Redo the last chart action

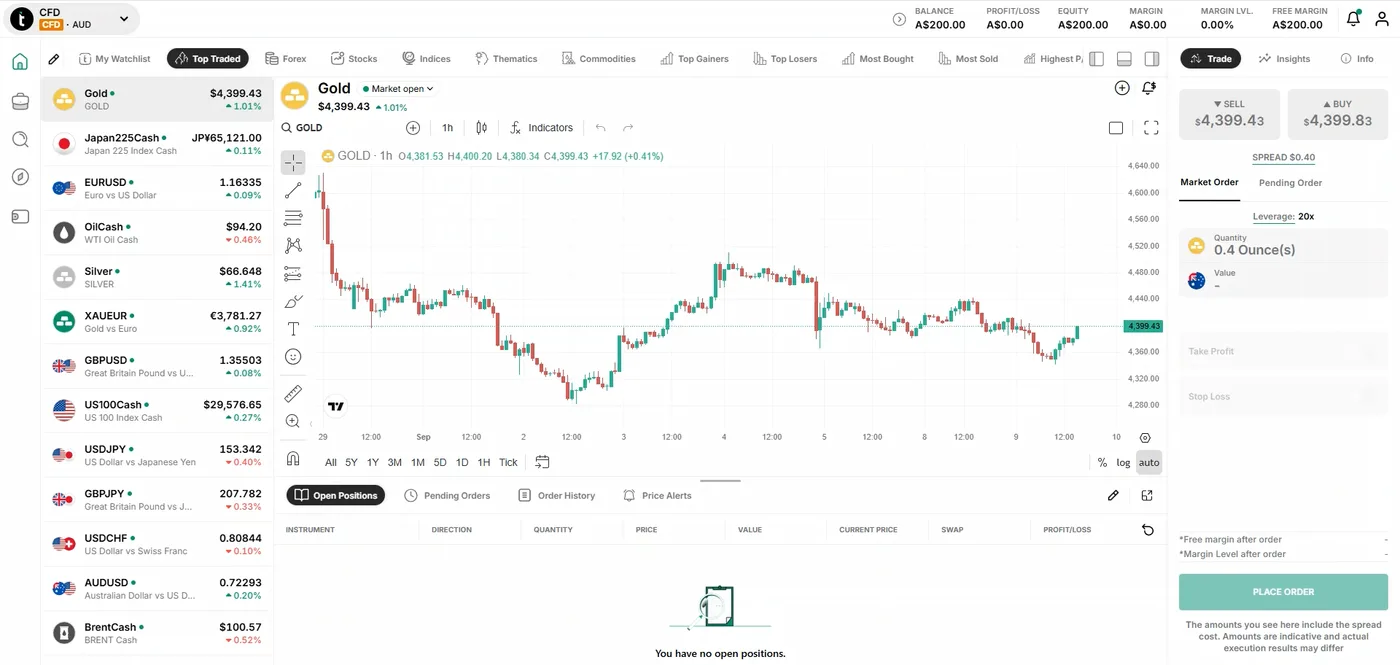[628, 128]
